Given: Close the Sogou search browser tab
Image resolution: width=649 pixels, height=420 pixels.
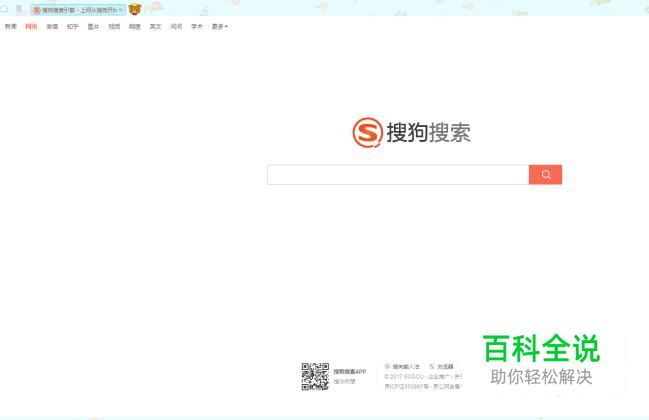Looking at the screenshot, I should (121, 10).
